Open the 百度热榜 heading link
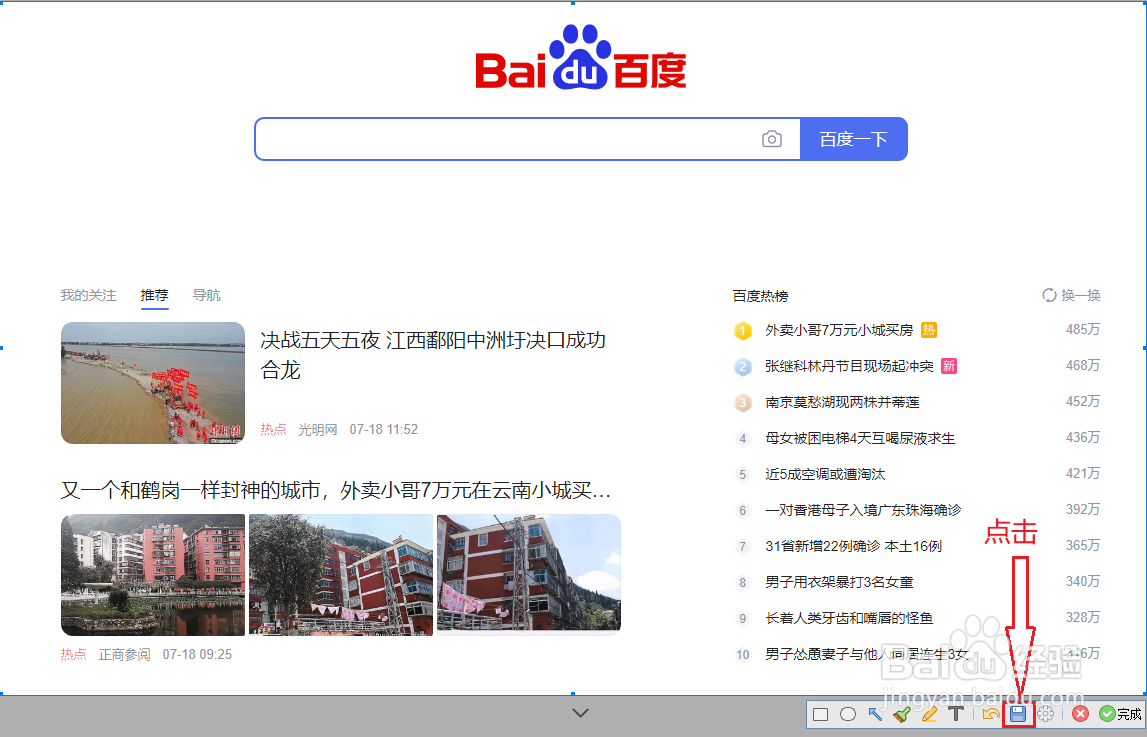This screenshot has height=737, width=1147. pos(761,296)
